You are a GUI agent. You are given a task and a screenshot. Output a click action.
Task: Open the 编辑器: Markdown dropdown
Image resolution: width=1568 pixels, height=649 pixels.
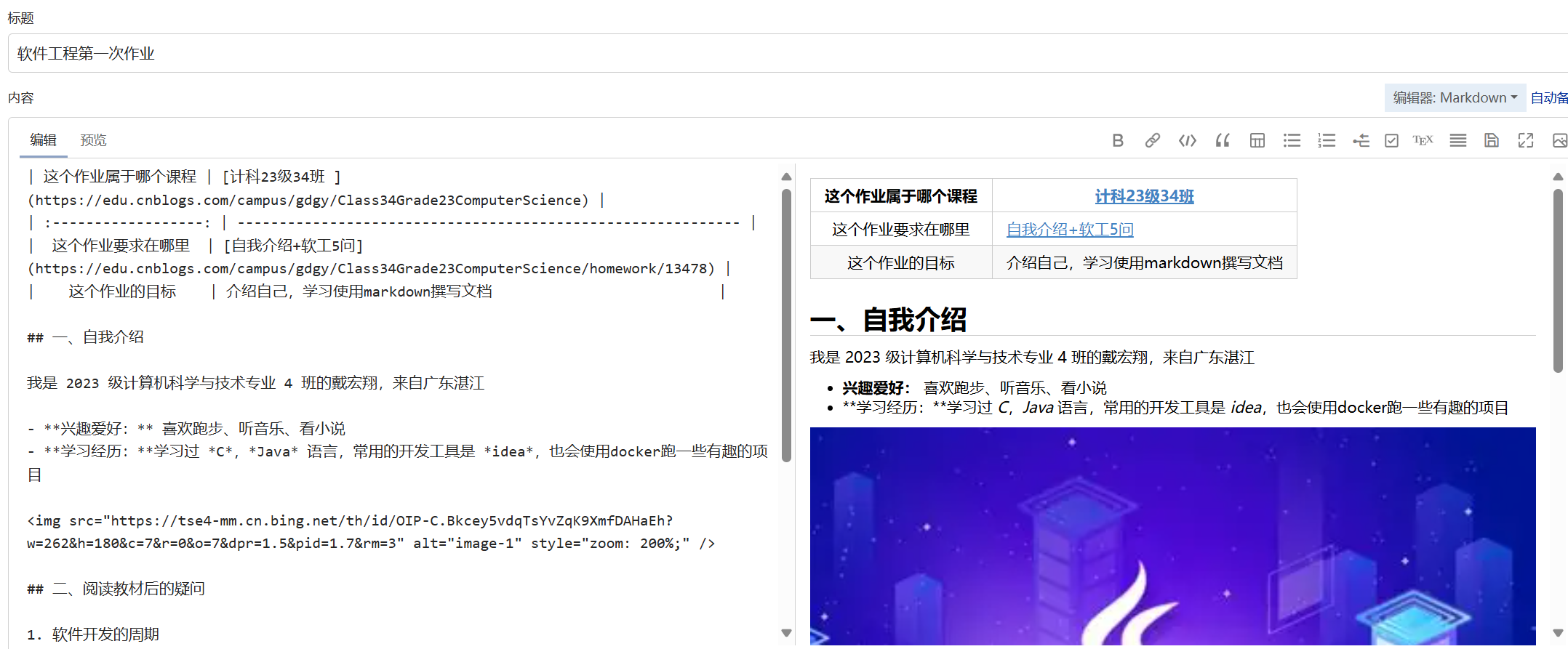[1455, 97]
